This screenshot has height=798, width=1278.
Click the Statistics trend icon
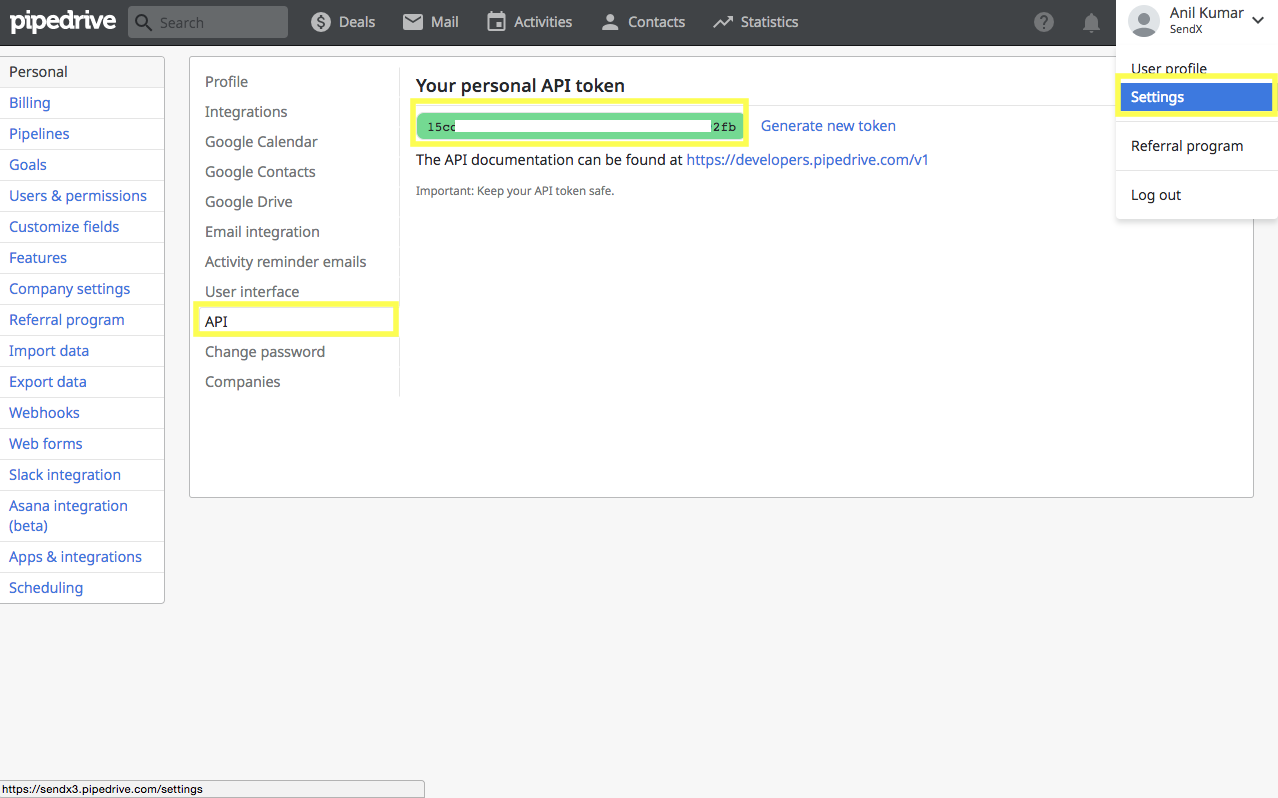tap(723, 22)
